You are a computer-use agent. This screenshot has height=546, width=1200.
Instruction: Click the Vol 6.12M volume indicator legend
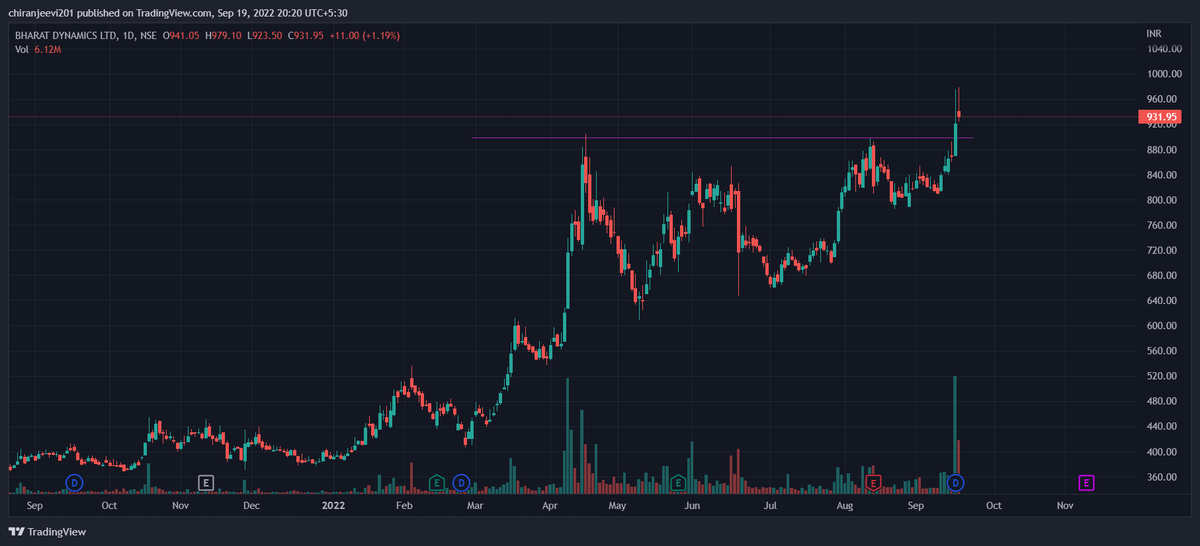point(38,50)
